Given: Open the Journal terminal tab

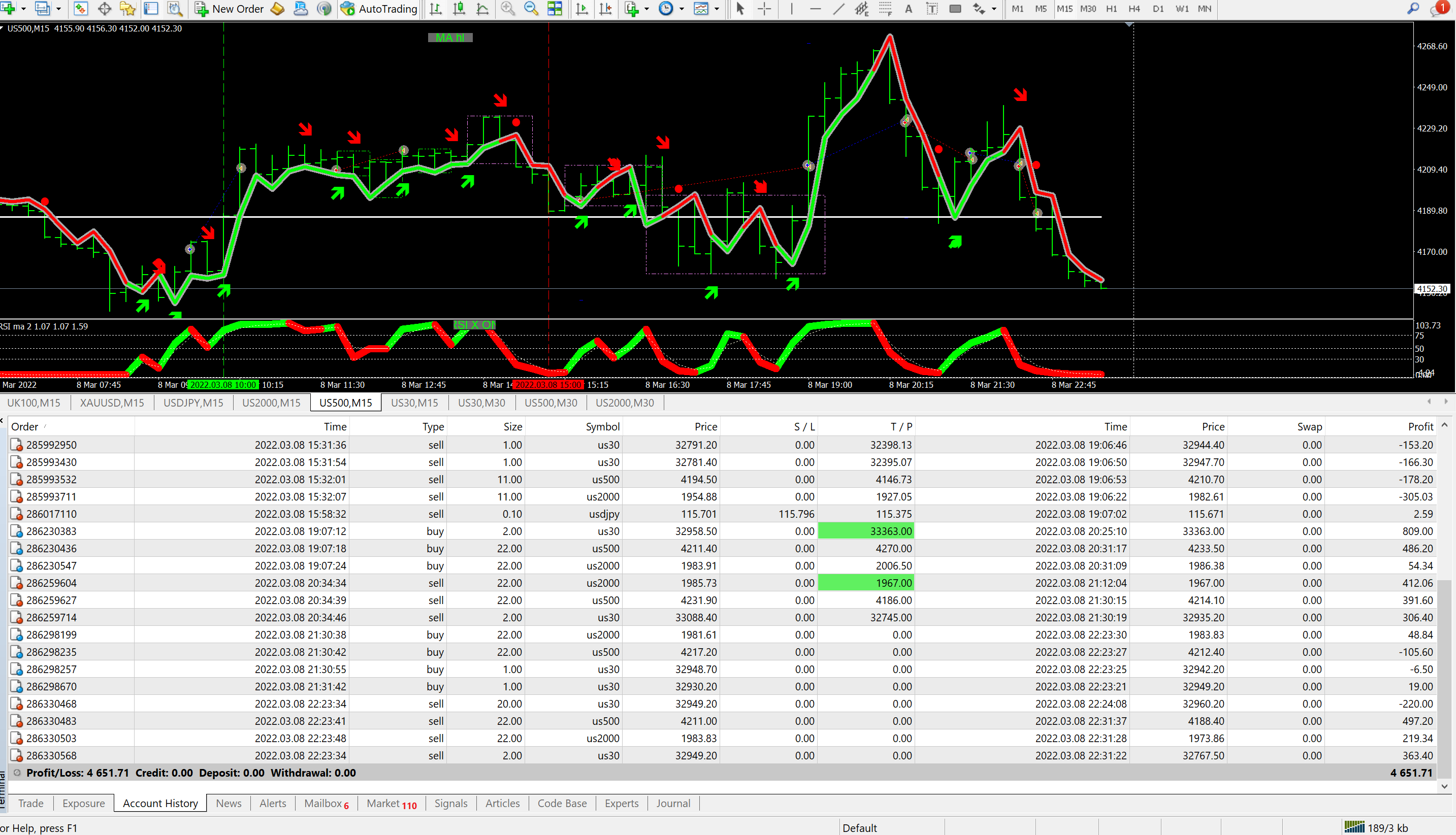Looking at the screenshot, I should [673, 803].
